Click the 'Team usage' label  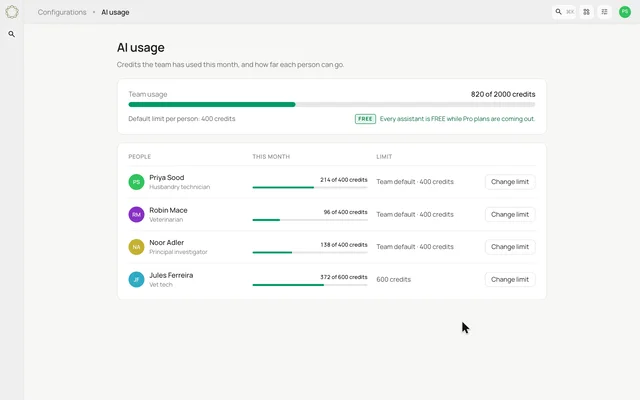148,94
